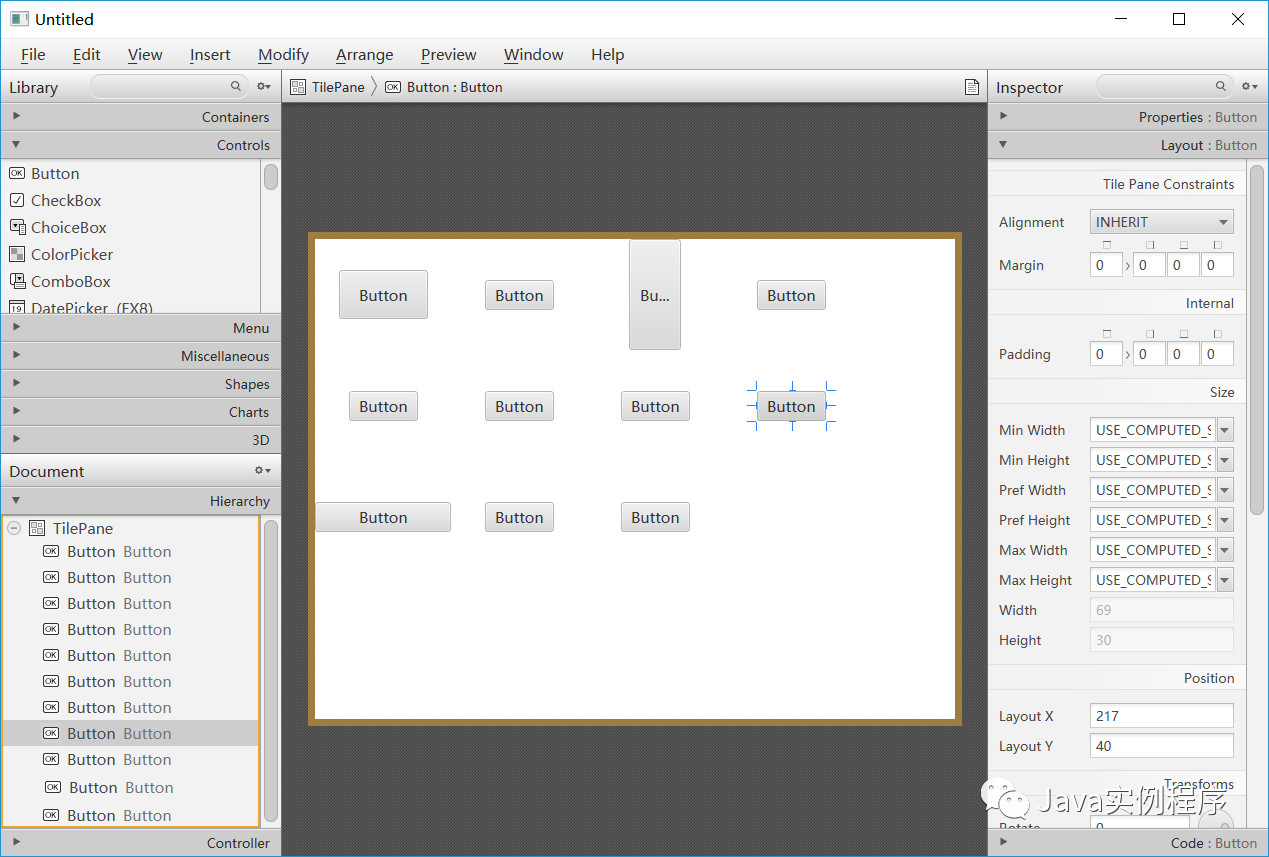The height and width of the screenshot is (857, 1269).
Task: Click the Layout X value field
Action: [1161, 716]
